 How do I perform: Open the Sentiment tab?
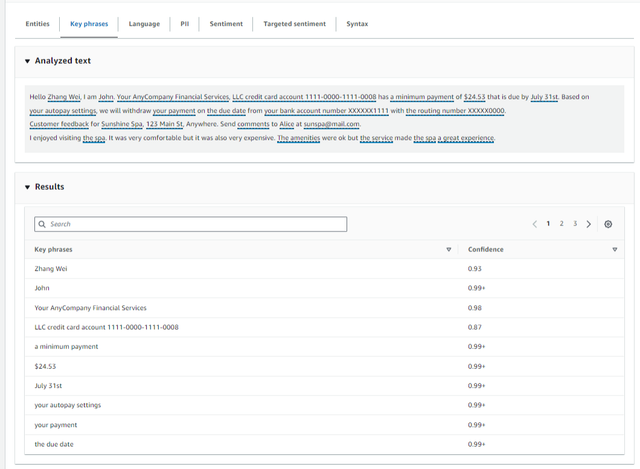point(226,23)
